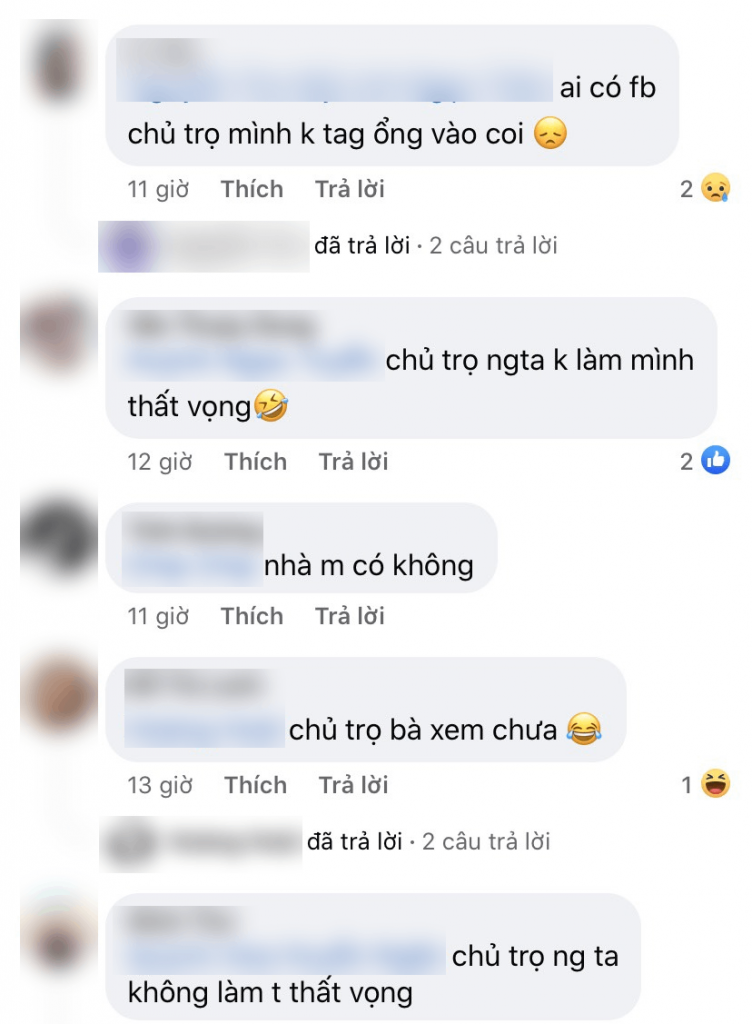The height and width of the screenshot is (1024, 752).
Task: Click the 12 giờ timestamp
Action: click(160, 461)
